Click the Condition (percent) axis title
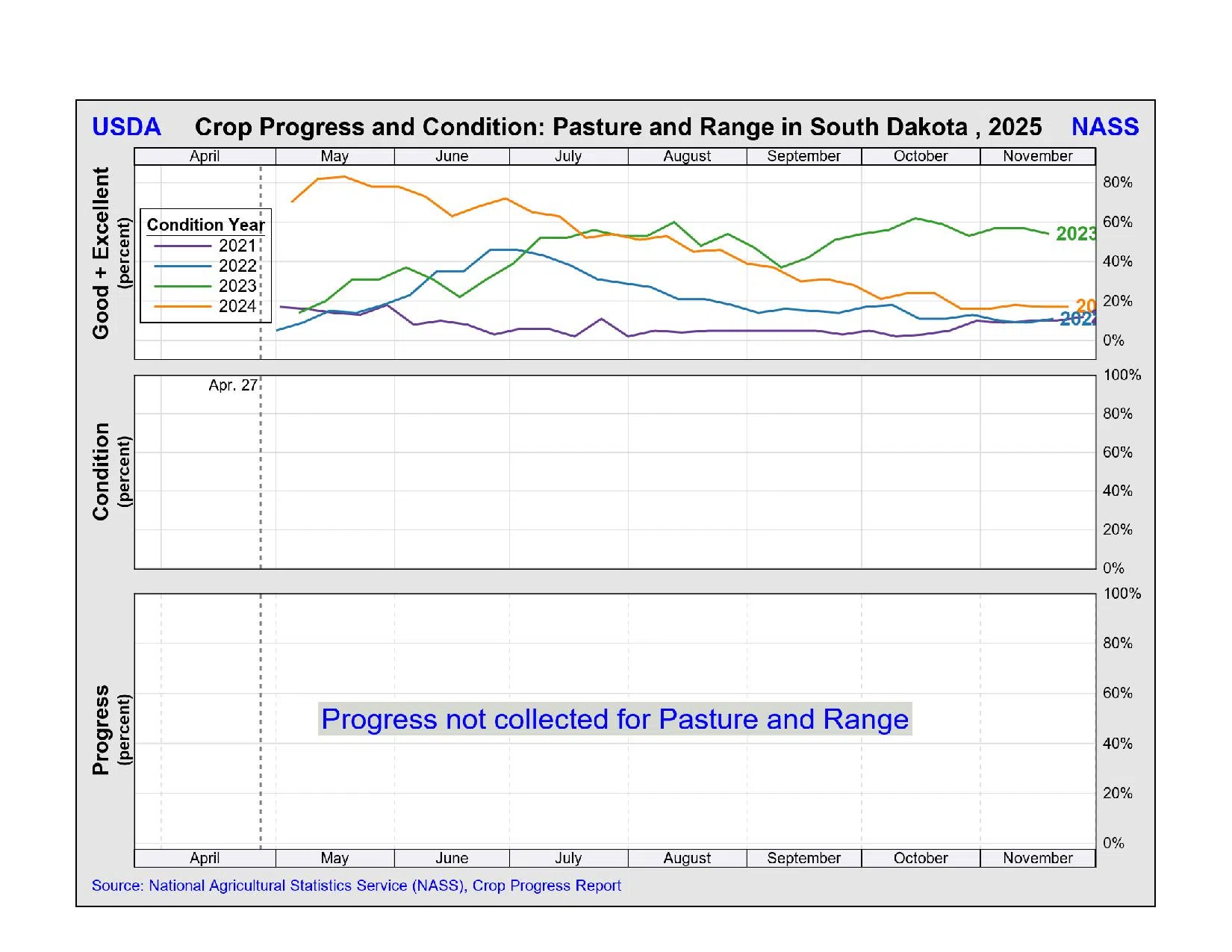1232x952 pixels. (x=101, y=471)
